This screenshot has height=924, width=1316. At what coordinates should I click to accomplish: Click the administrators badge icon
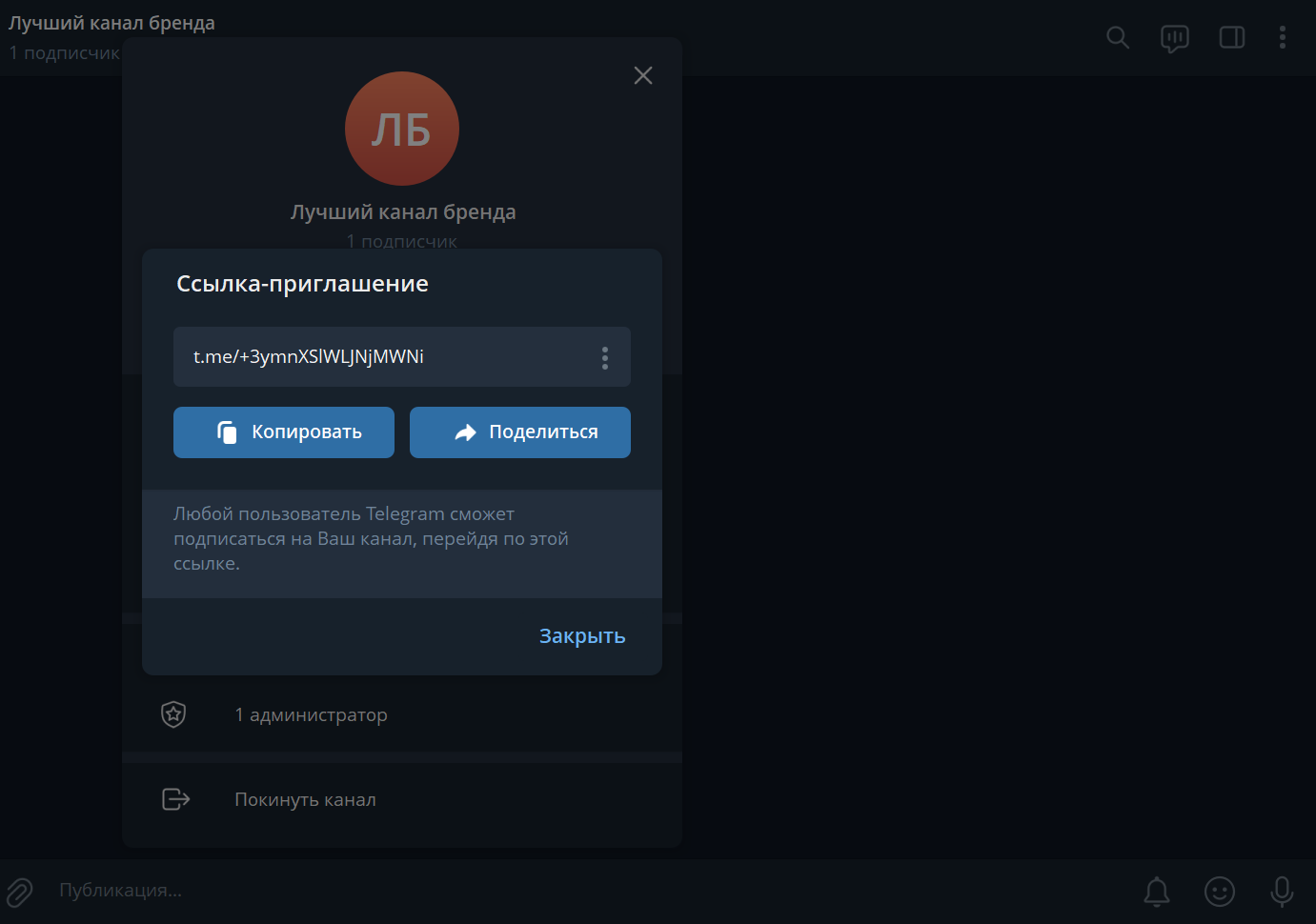coord(173,714)
